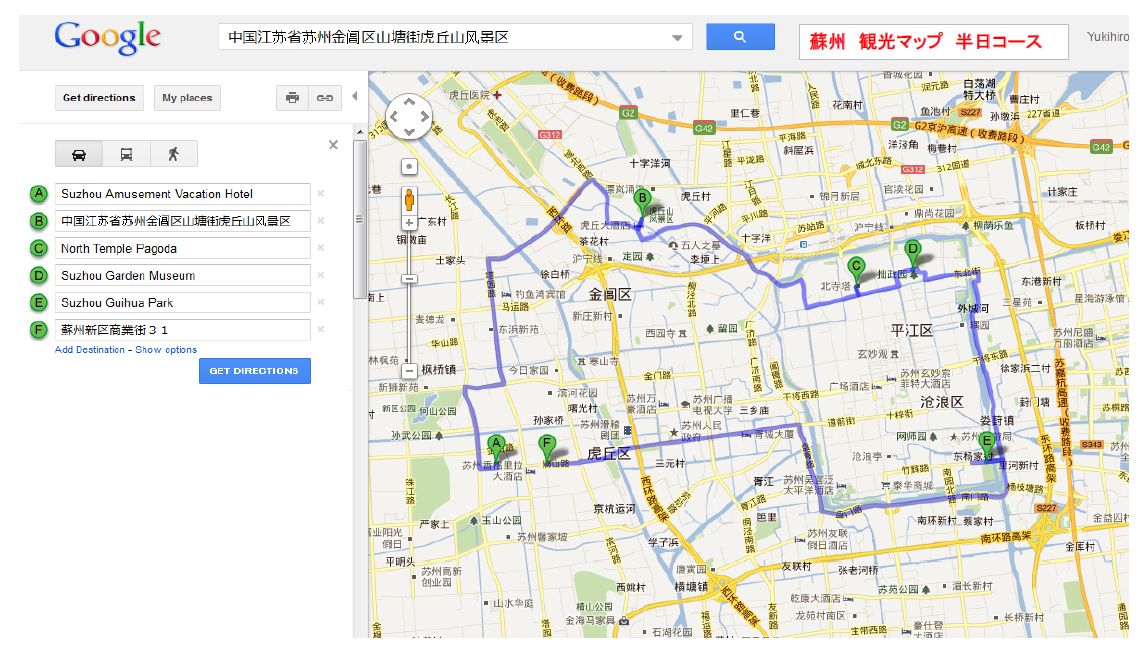Close the directions panel X
This screenshot has width=1147, height=667.
pos(334,145)
